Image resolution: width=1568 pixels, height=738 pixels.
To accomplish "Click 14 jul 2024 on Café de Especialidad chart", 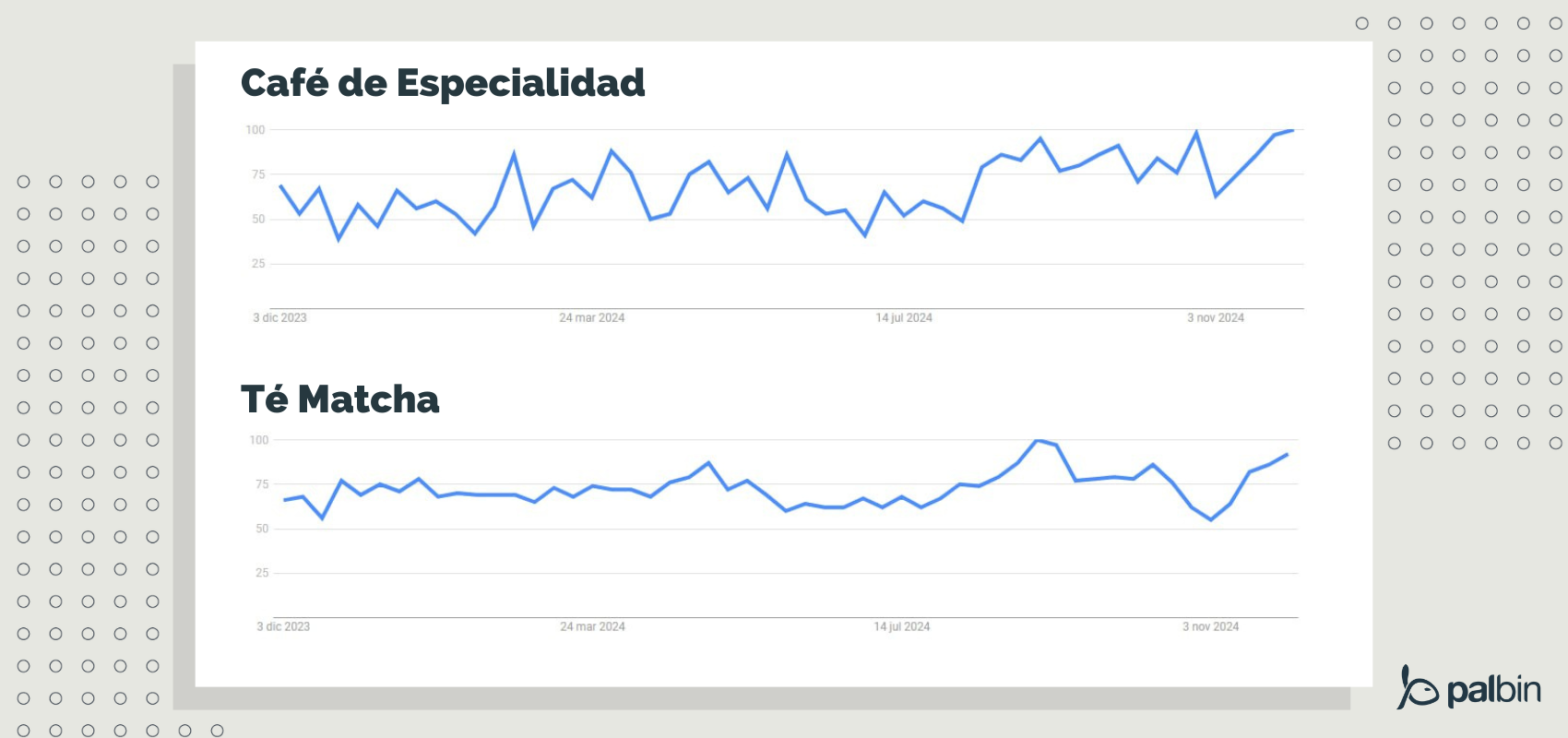I will pos(904,318).
